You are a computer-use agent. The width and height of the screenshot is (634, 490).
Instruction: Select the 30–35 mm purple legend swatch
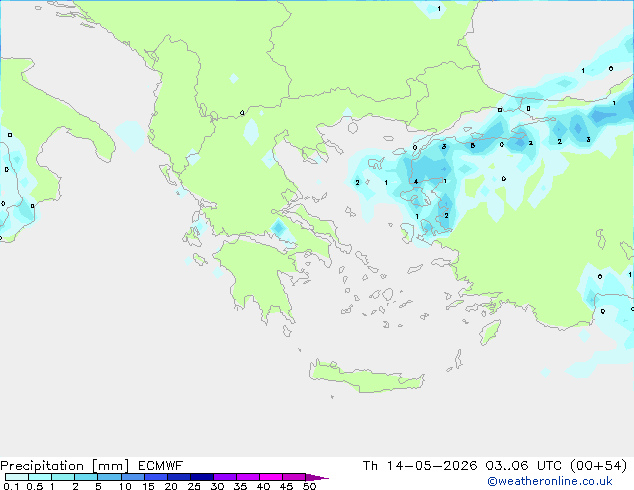225,477
